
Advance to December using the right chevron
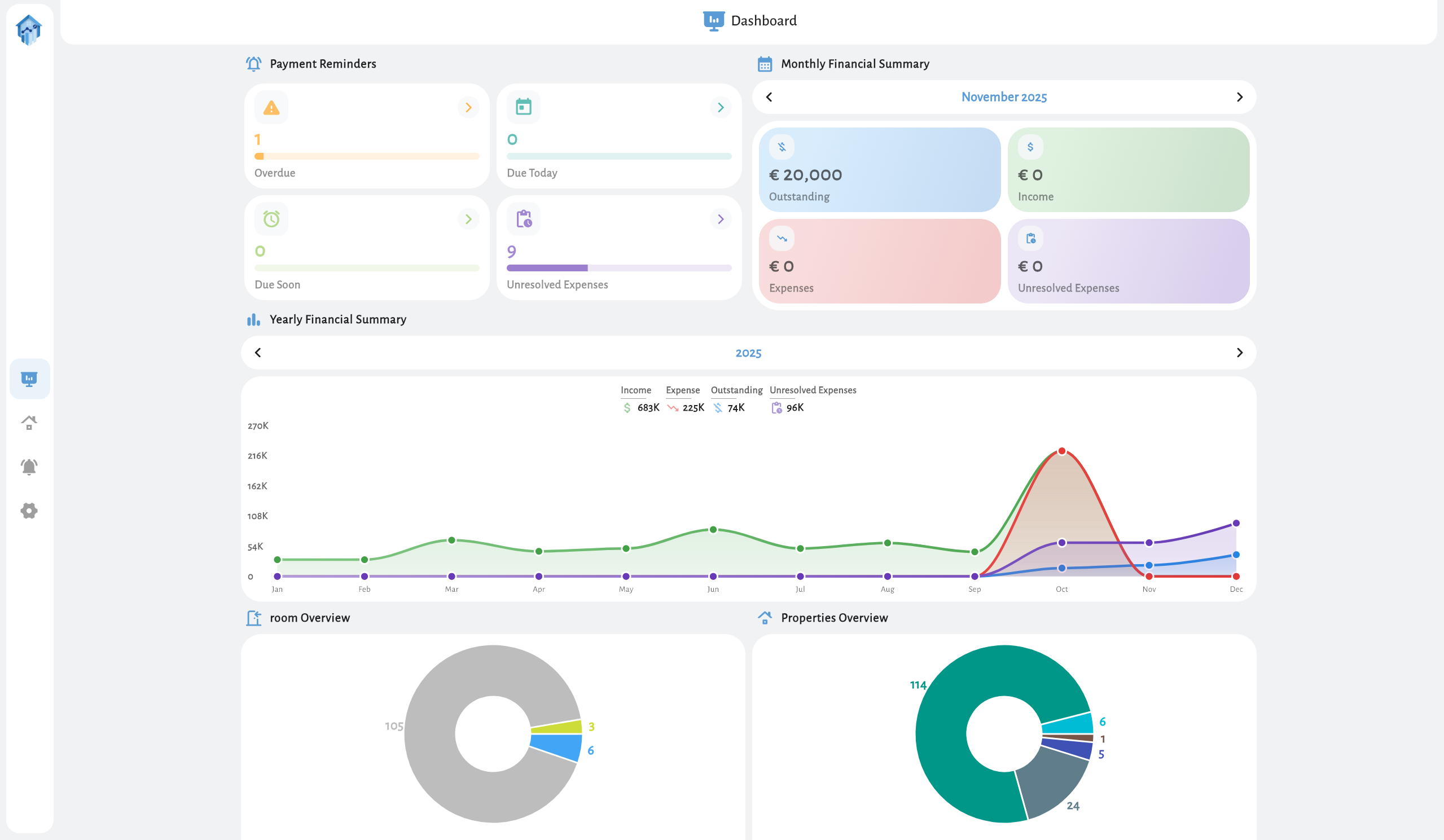1239,98
